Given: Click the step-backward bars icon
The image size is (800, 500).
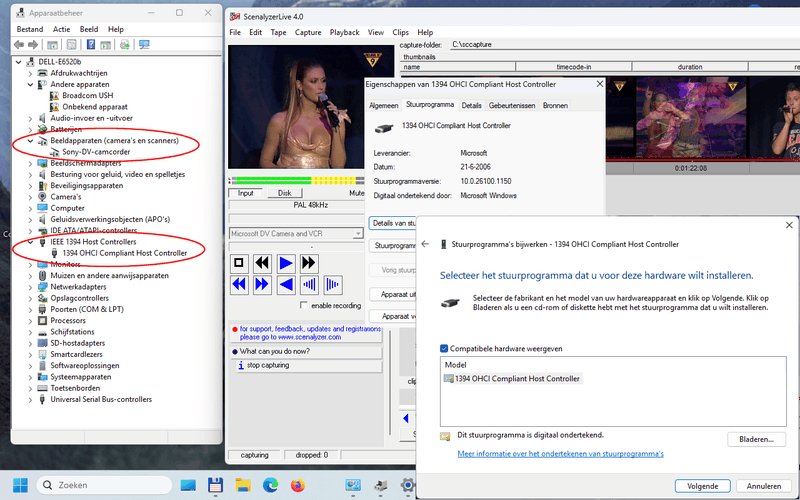Looking at the screenshot, I should pos(309,285).
